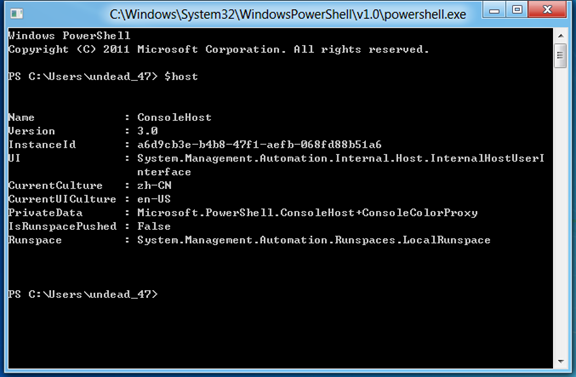The height and width of the screenshot is (377, 576).
Task: Open the PowerShell system menu icon
Action: tap(17, 14)
